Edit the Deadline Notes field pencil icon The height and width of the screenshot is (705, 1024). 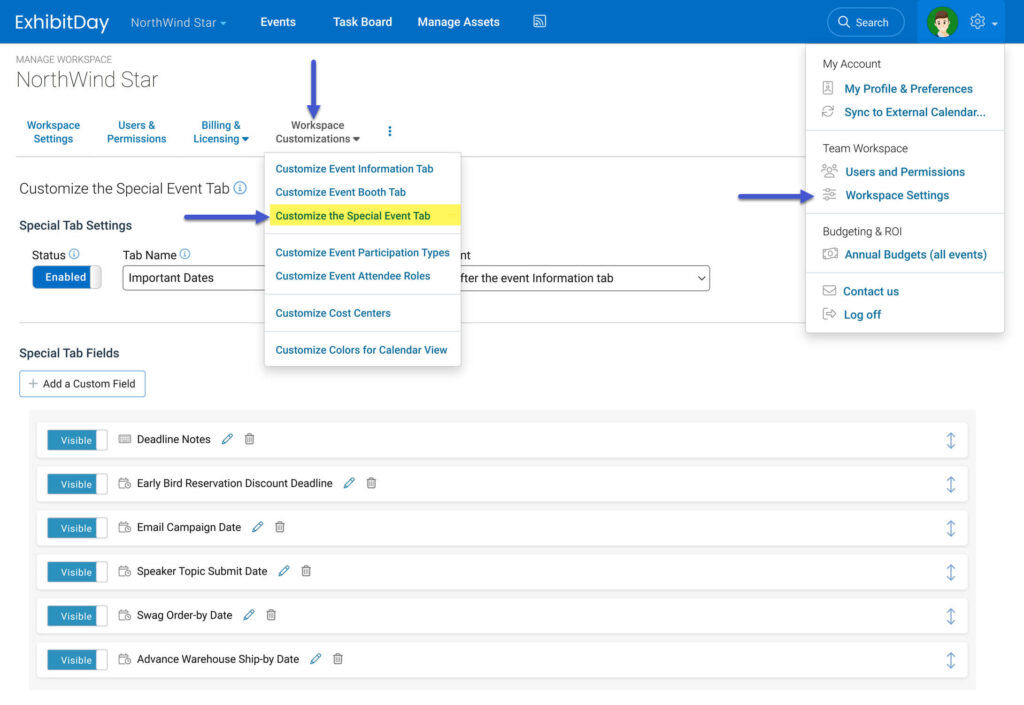[228, 439]
